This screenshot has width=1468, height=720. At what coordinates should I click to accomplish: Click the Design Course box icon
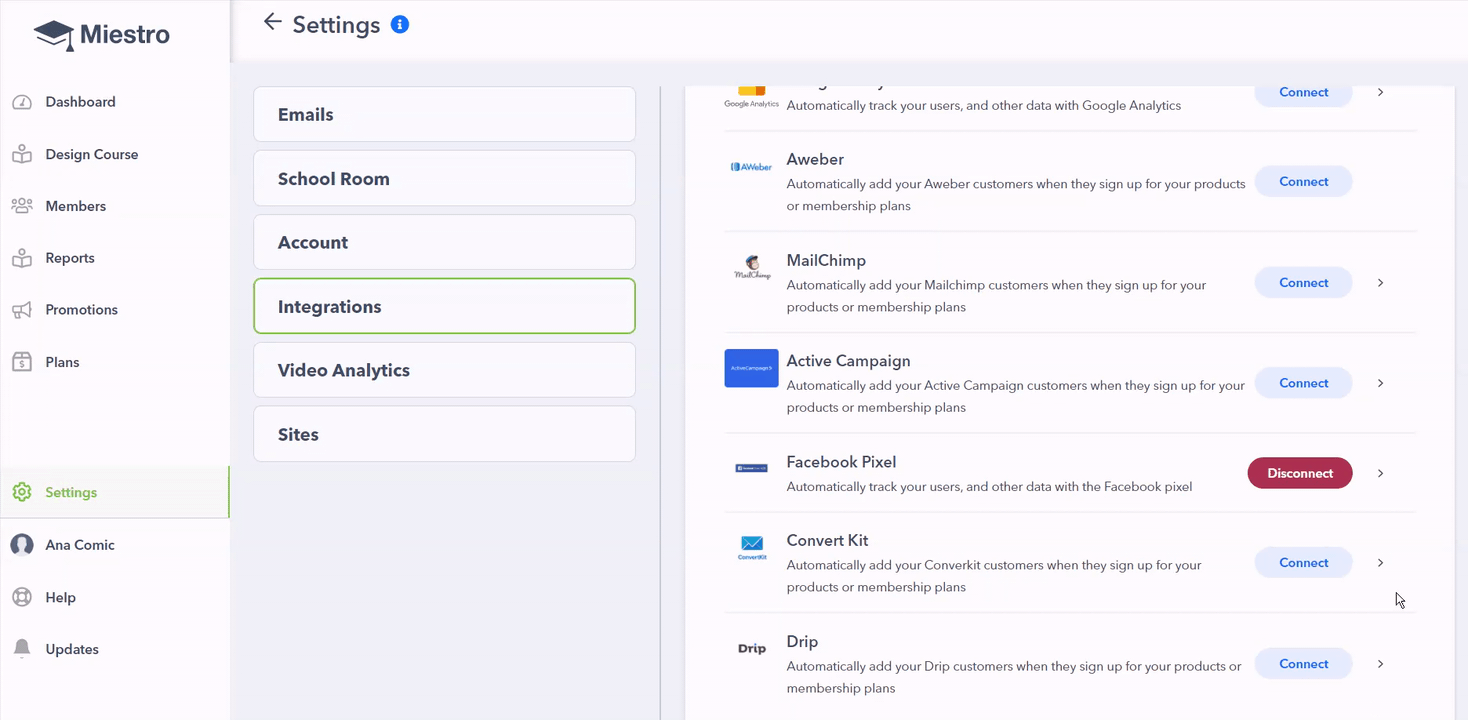pos(22,154)
